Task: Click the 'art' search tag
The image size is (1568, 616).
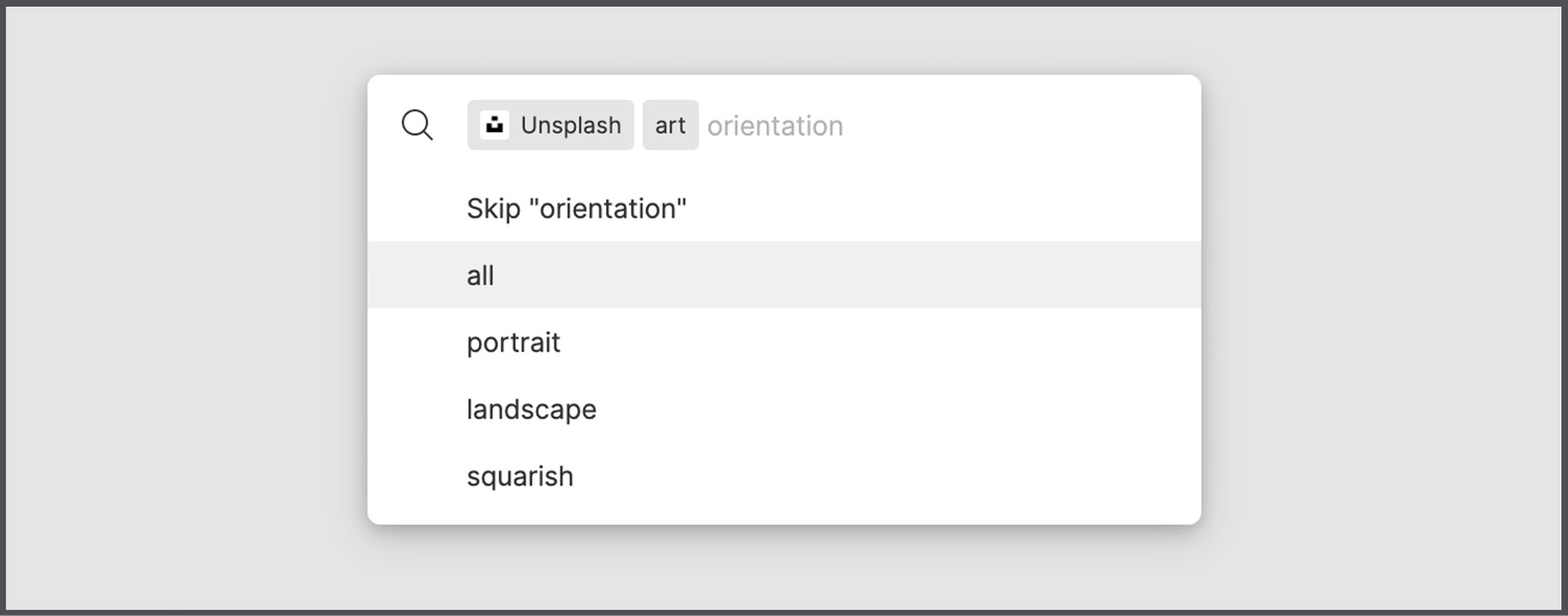Action: coord(670,125)
